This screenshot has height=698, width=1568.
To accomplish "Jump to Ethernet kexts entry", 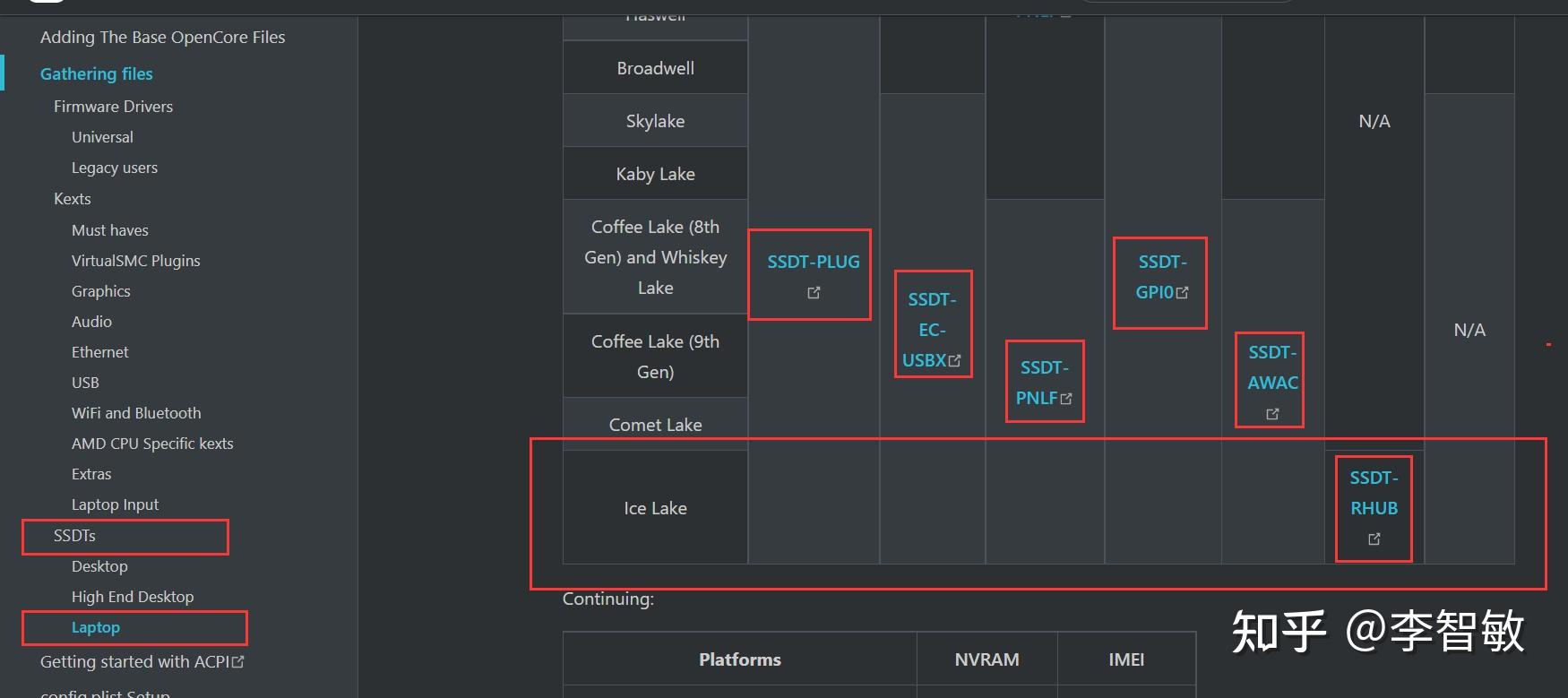I will coord(100,352).
